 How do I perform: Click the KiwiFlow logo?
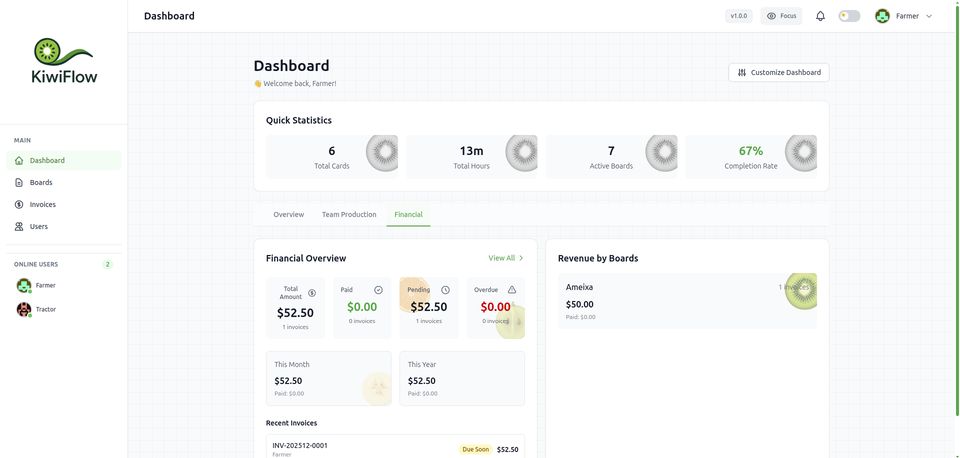coord(64,62)
